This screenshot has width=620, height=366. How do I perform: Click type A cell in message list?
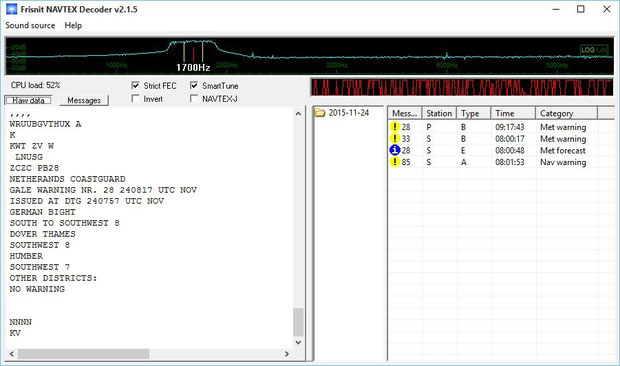(x=463, y=162)
